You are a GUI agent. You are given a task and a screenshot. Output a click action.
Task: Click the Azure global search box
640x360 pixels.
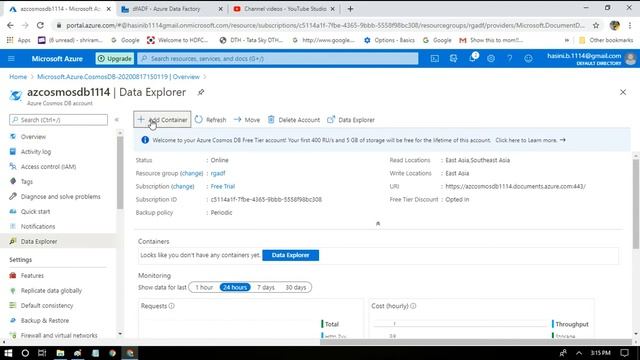pyautogui.click(x=278, y=59)
